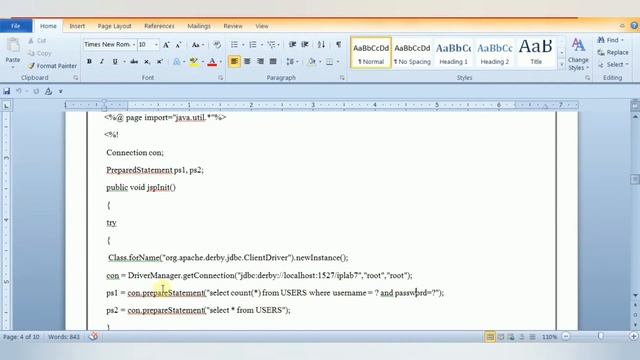
Task: Click Find in Editing group
Action: pyautogui.click(x=610, y=40)
